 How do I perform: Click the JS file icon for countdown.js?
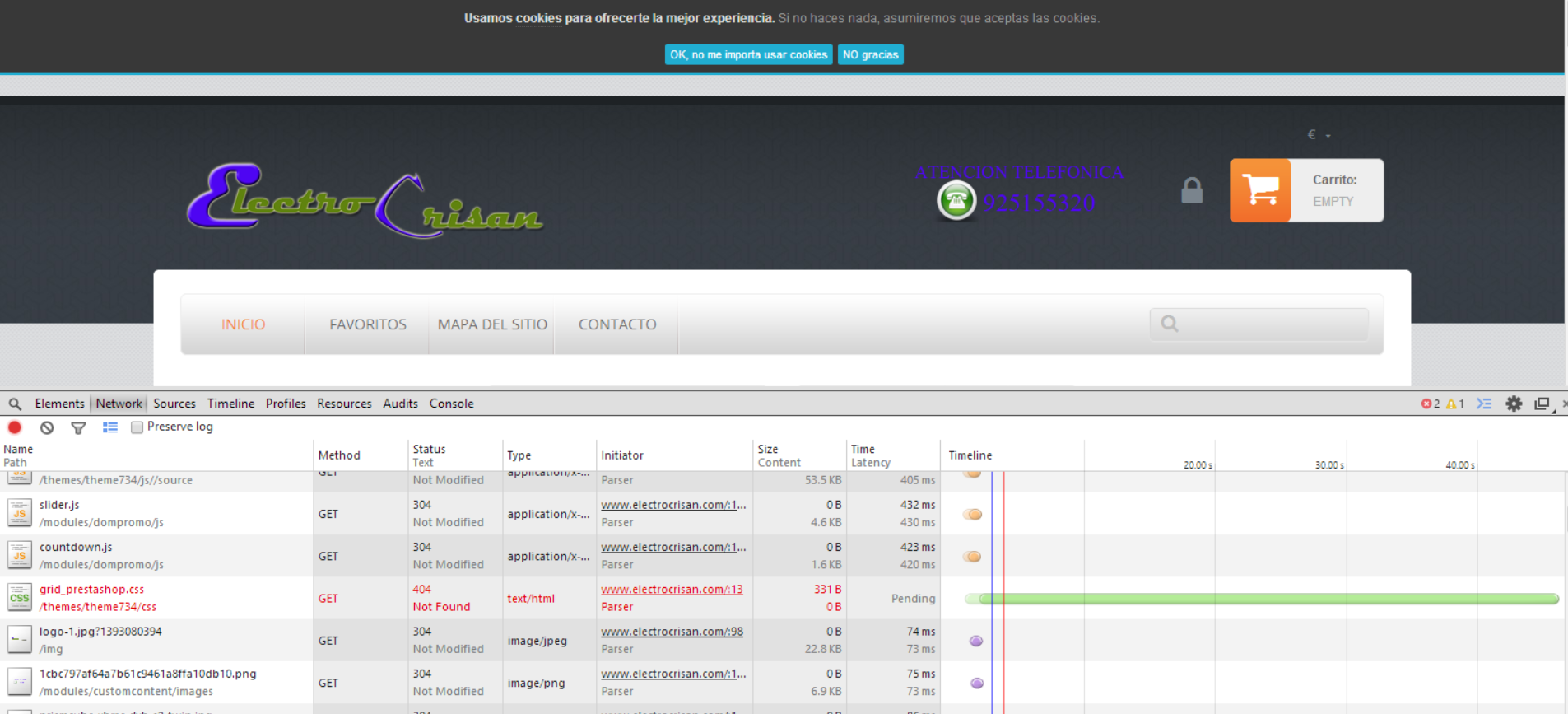(x=19, y=555)
